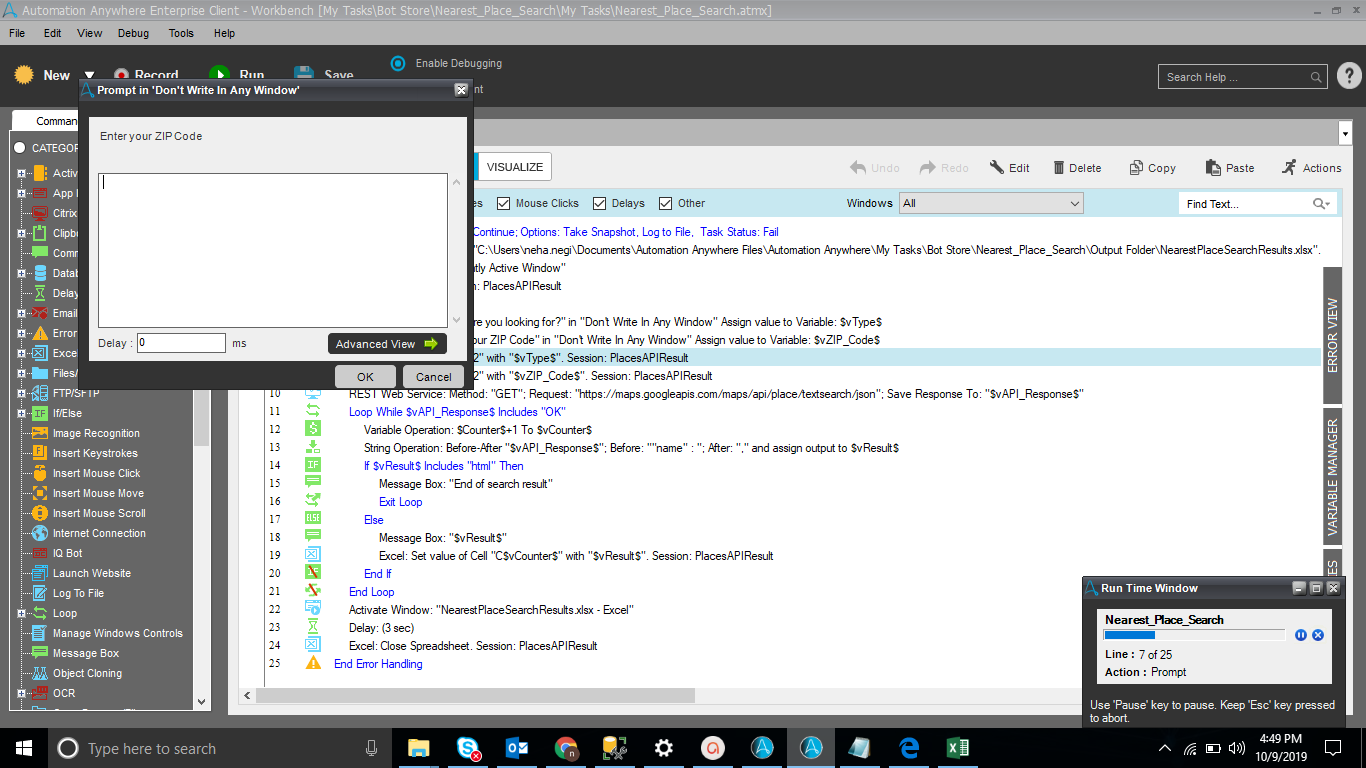Select the Enable Debugging radio button
This screenshot has width=1366, height=768.
(x=398, y=63)
